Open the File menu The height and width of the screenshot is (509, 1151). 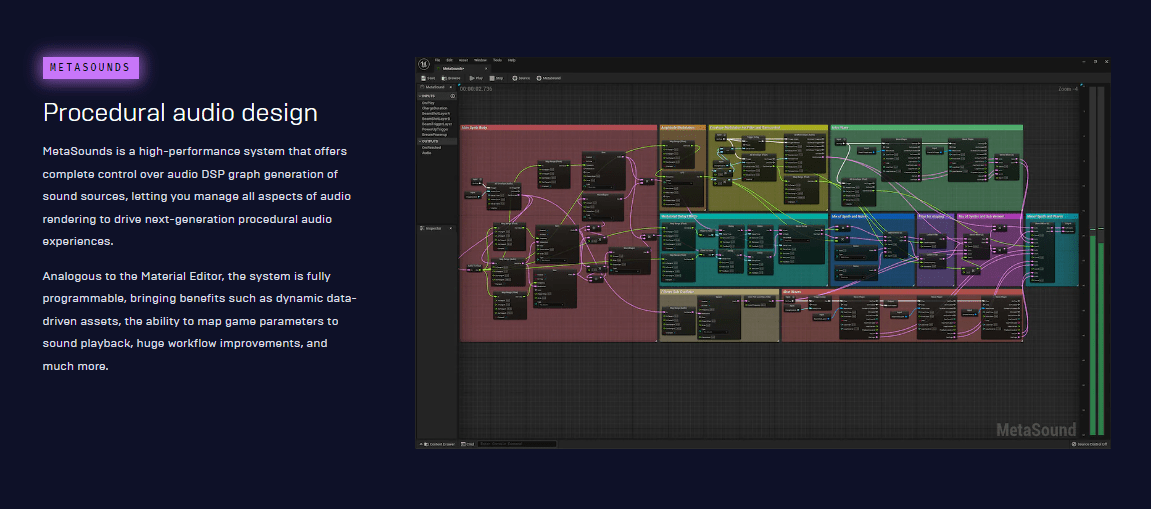[x=437, y=60]
